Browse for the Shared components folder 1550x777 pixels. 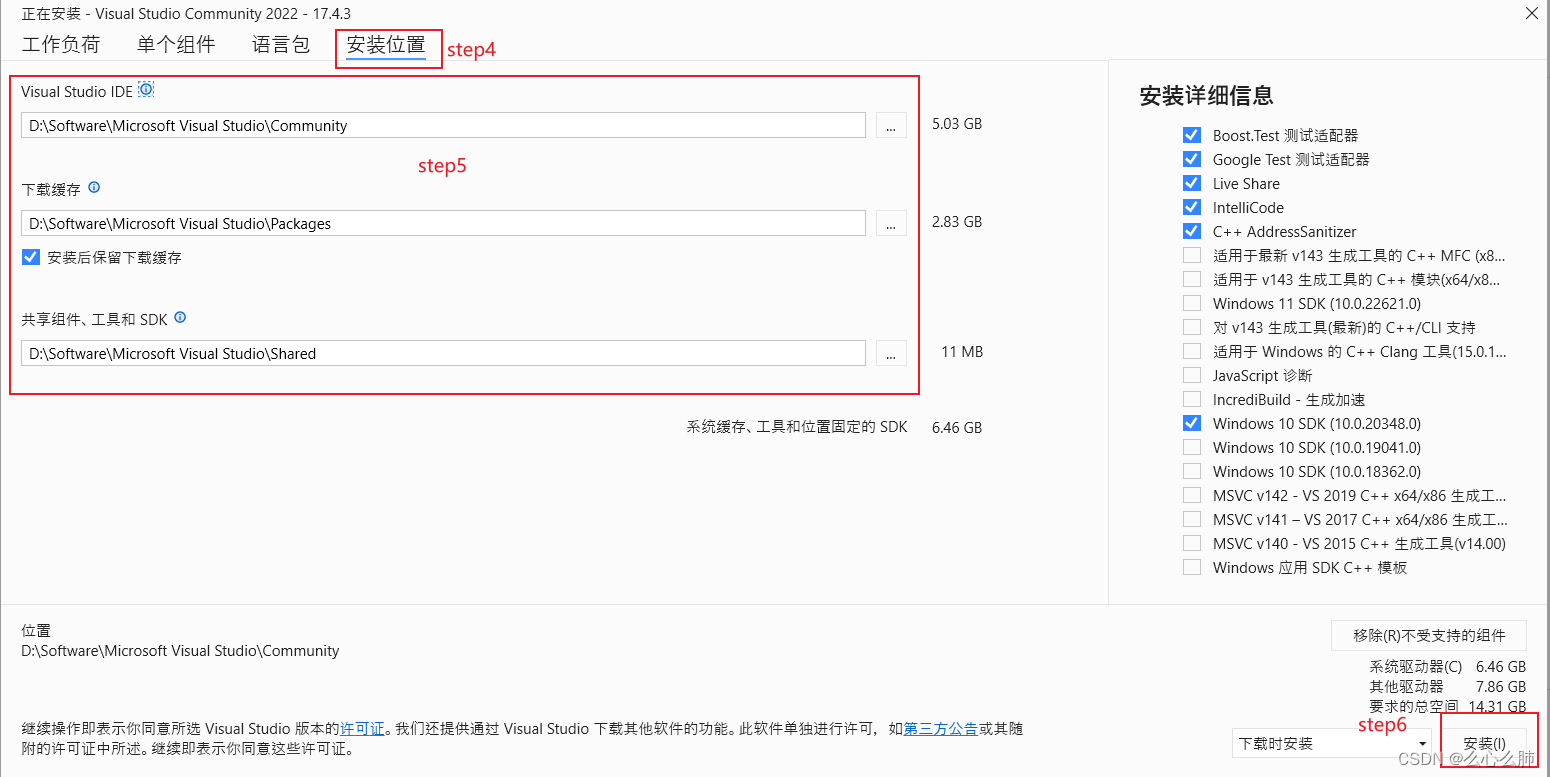[x=891, y=353]
